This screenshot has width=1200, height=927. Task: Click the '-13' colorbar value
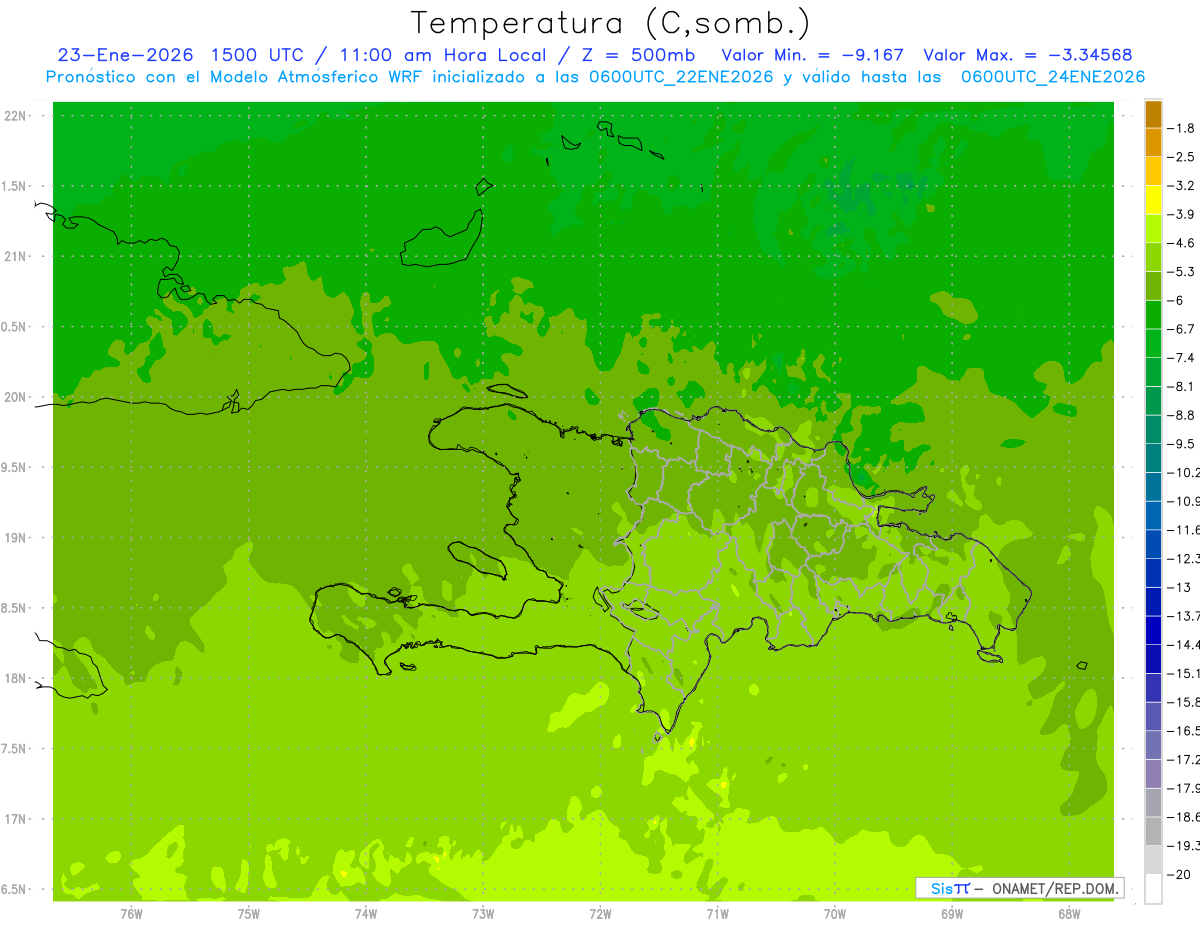point(1179,587)
